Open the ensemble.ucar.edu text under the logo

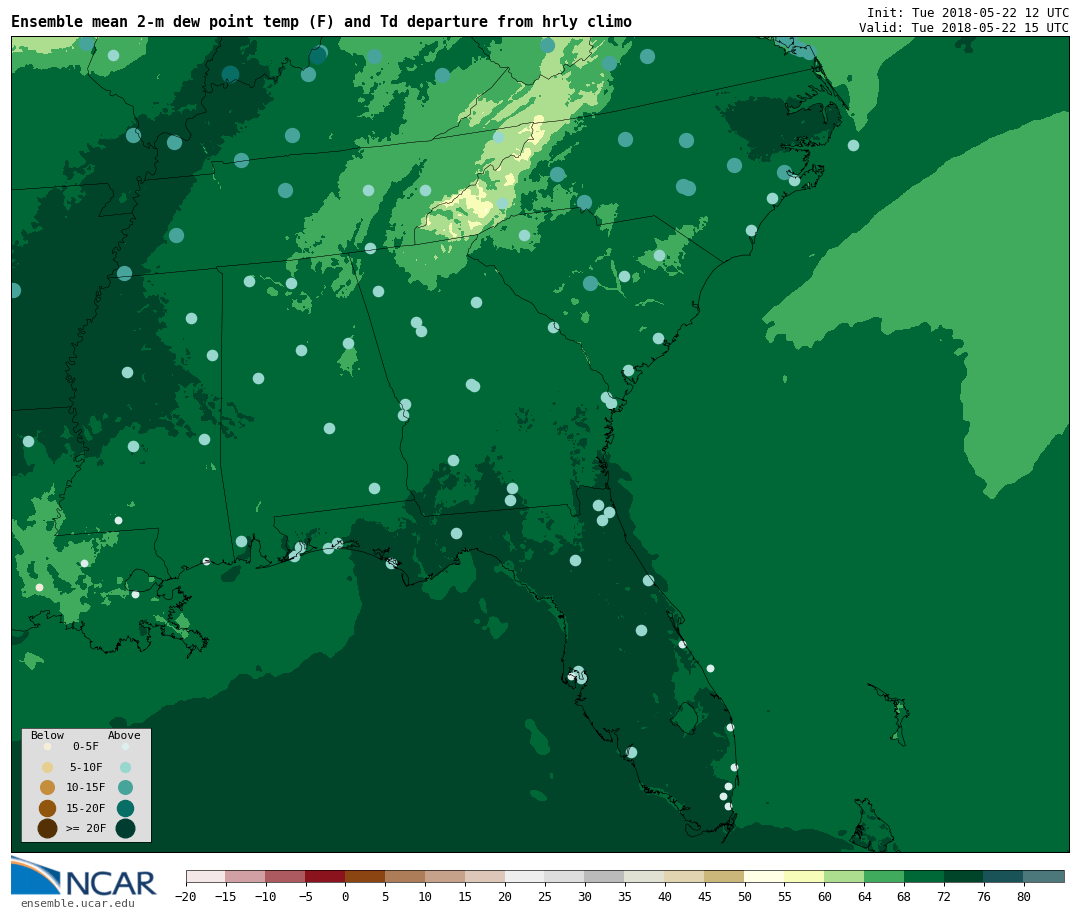[78, 903]
